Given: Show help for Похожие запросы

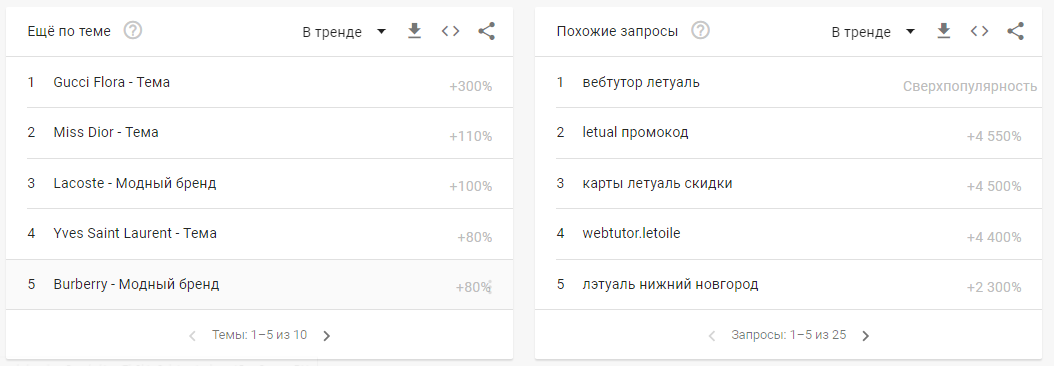Looking at the screenshot, I should pos(701,31).
